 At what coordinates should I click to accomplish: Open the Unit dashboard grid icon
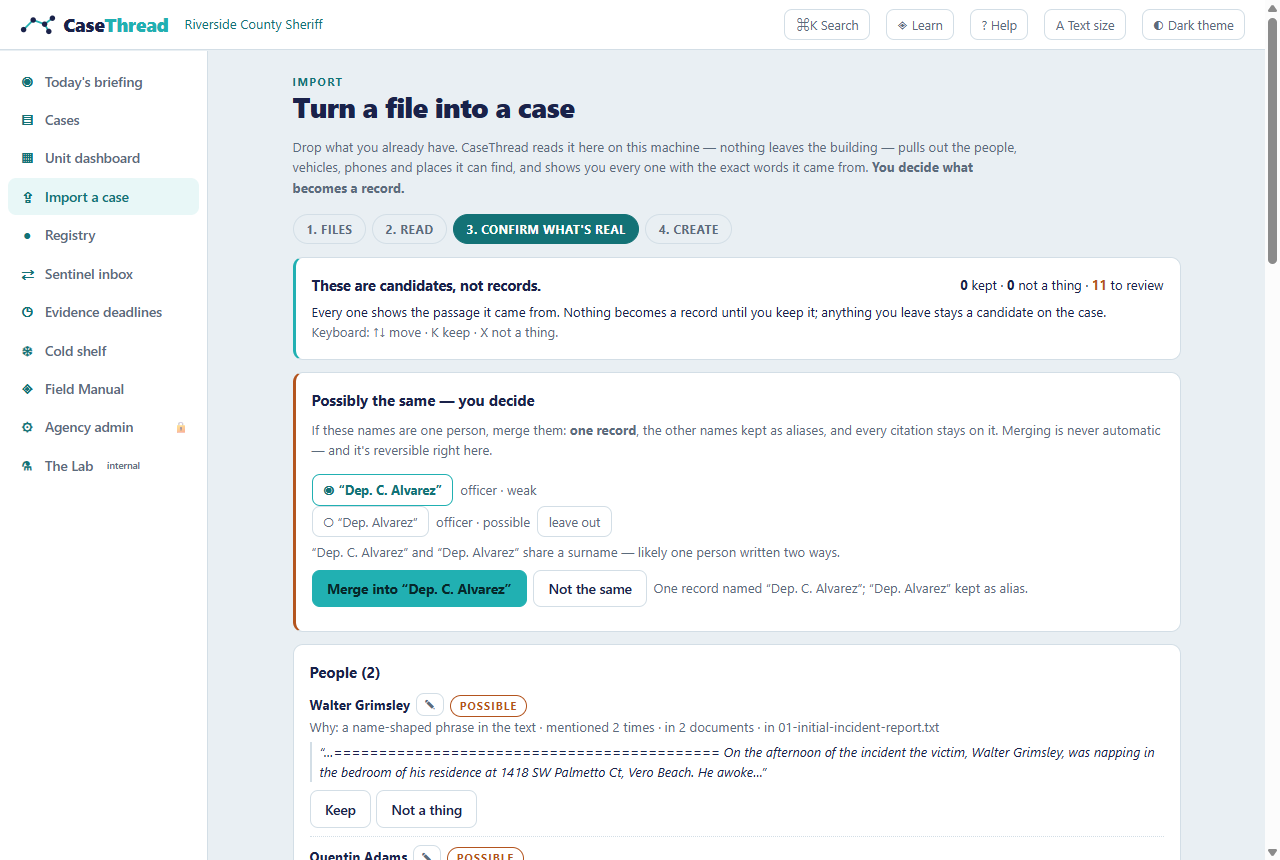[x=27, y=158]
